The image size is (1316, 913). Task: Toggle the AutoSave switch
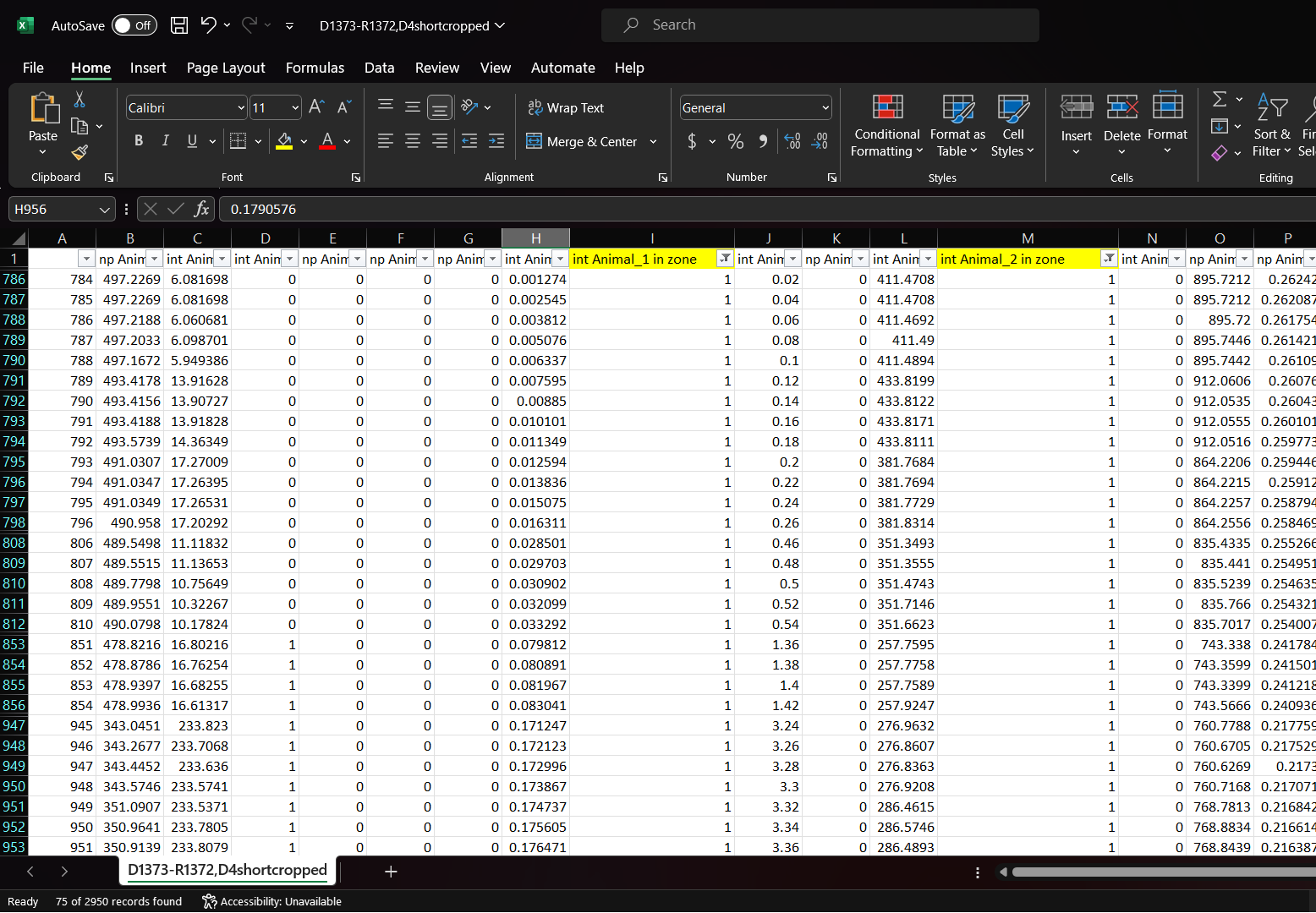coord(134,25)
